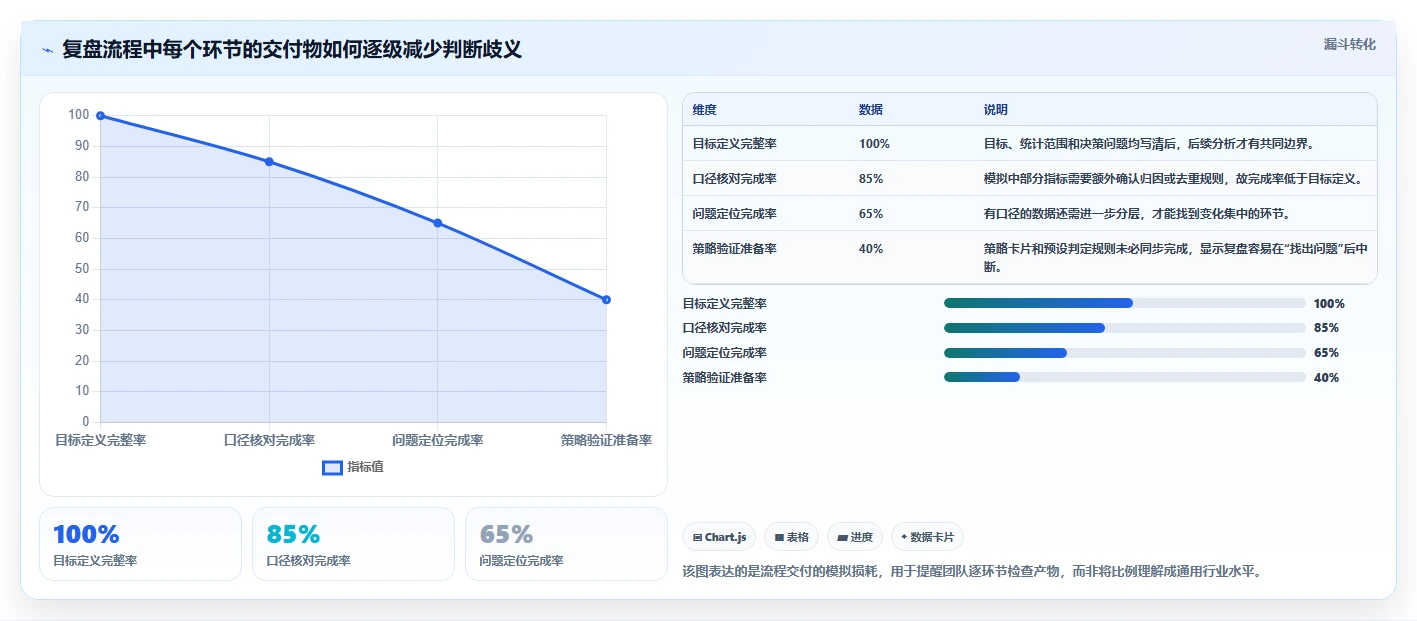Open the 100% 目标定义完整率 stat card
Image resolution: width=1417 pixels, height=621 pixels.
pyautogui.click(x=140, y=544)
